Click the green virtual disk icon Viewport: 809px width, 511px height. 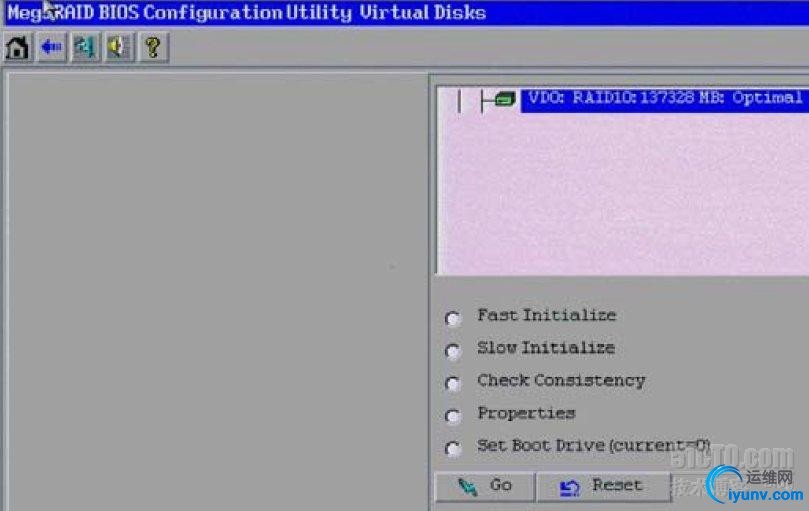tap(505, 98)
